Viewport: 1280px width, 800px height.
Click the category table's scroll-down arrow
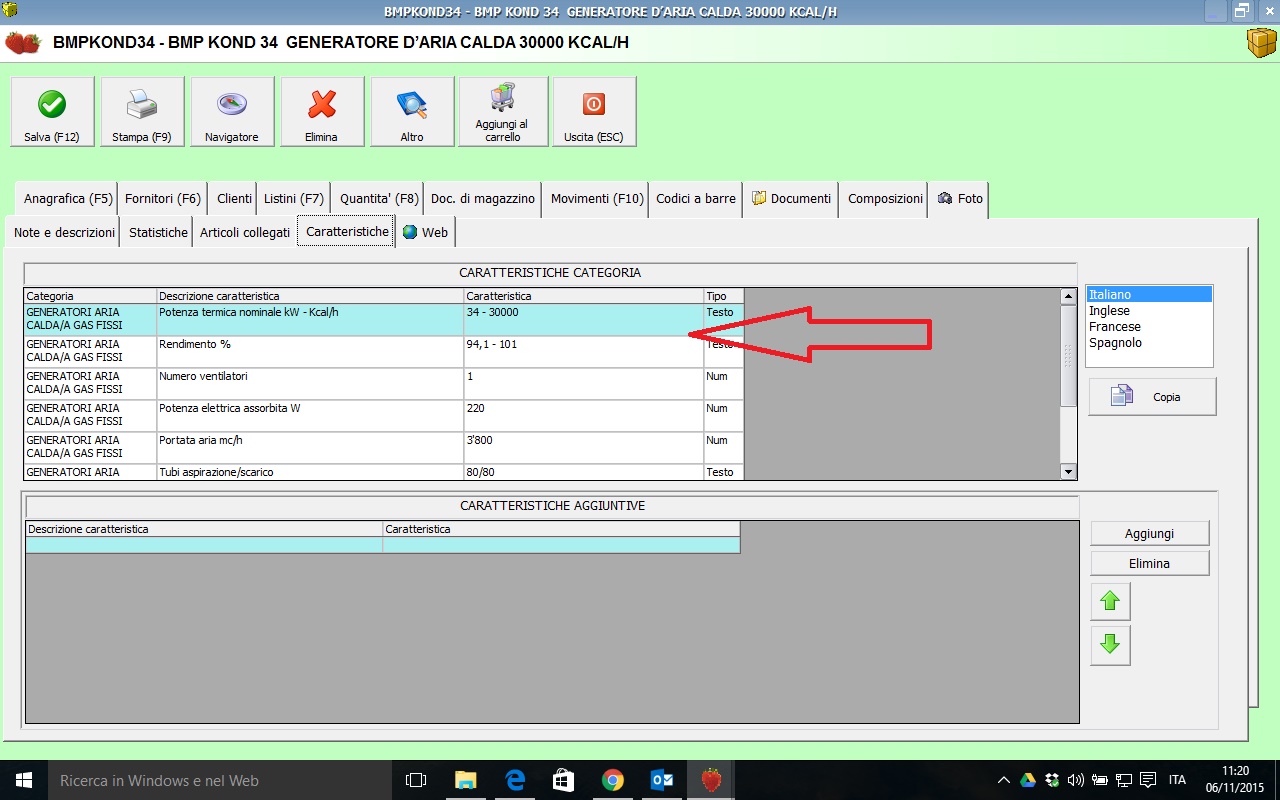[x=1068, y=472]
